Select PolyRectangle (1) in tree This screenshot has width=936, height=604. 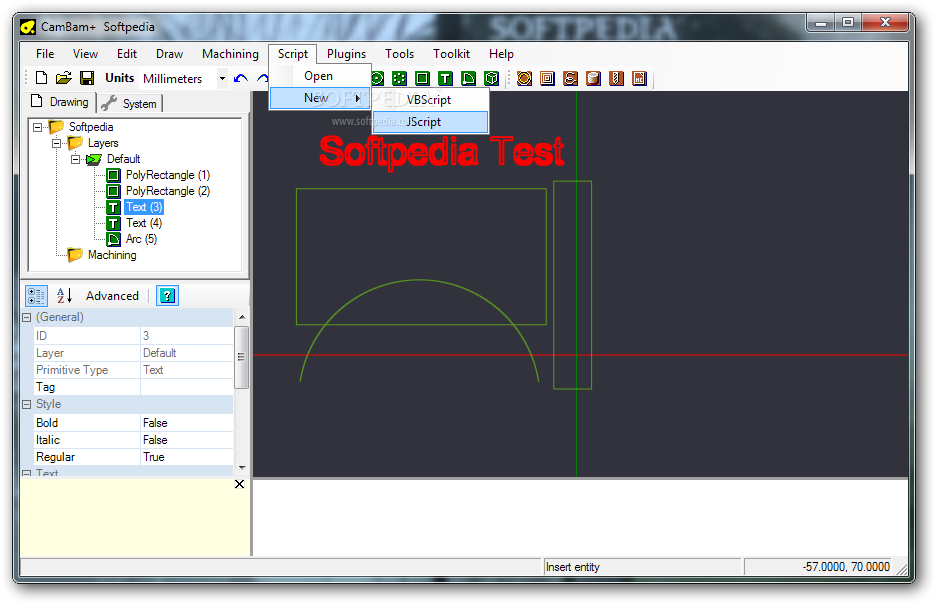pyautogui.click(x=168, y=175)
